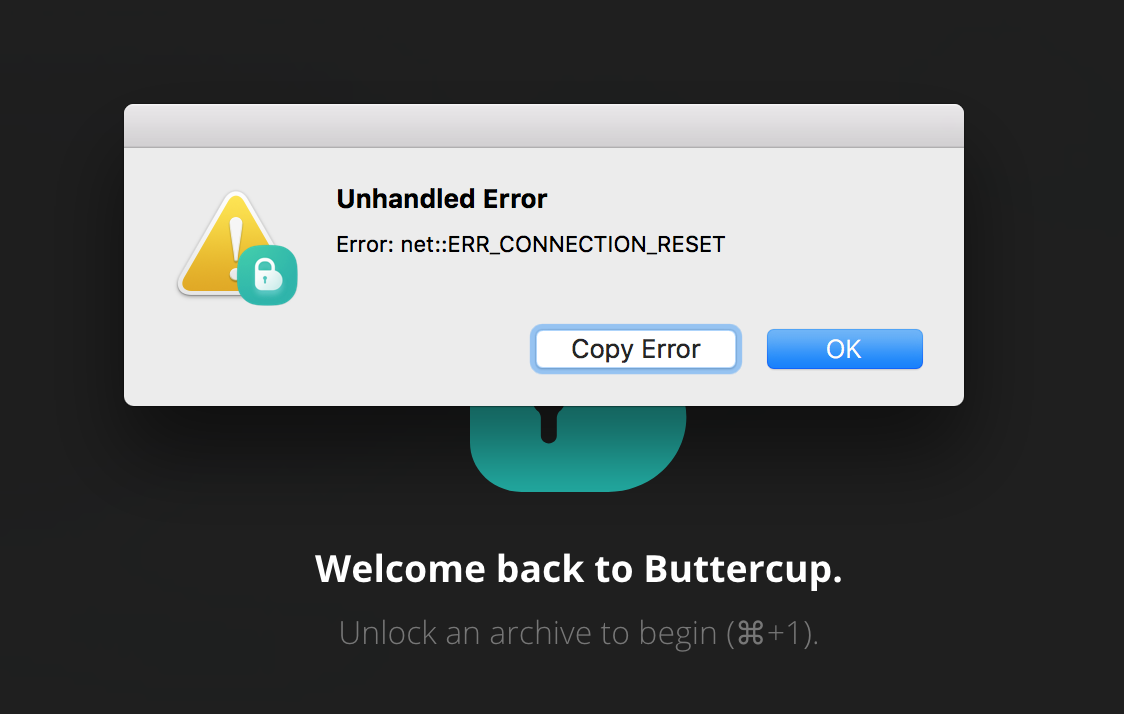Click the keyhole cutout in the Buttercup logo
1124x714 pixels.
550,425
